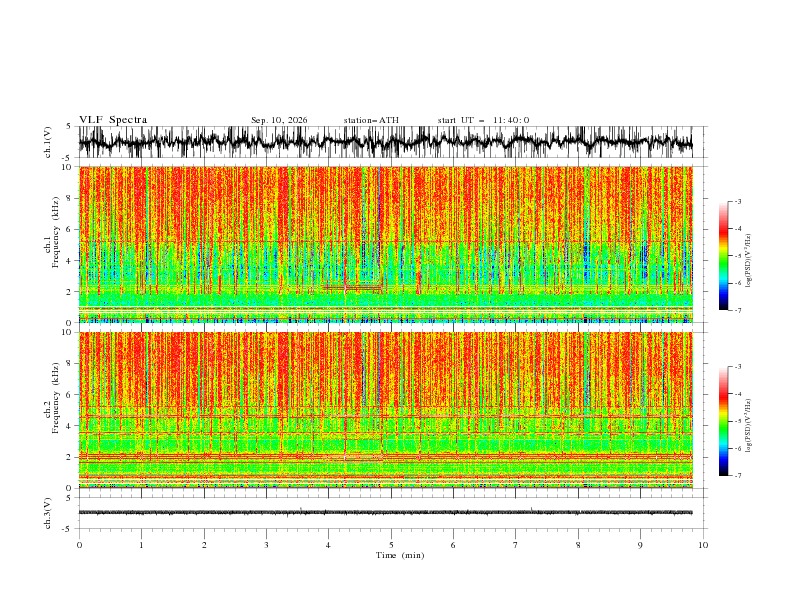Select the 9 minute tick on time axis
Screen dimensions: 792x612
[x=640, y=545]
